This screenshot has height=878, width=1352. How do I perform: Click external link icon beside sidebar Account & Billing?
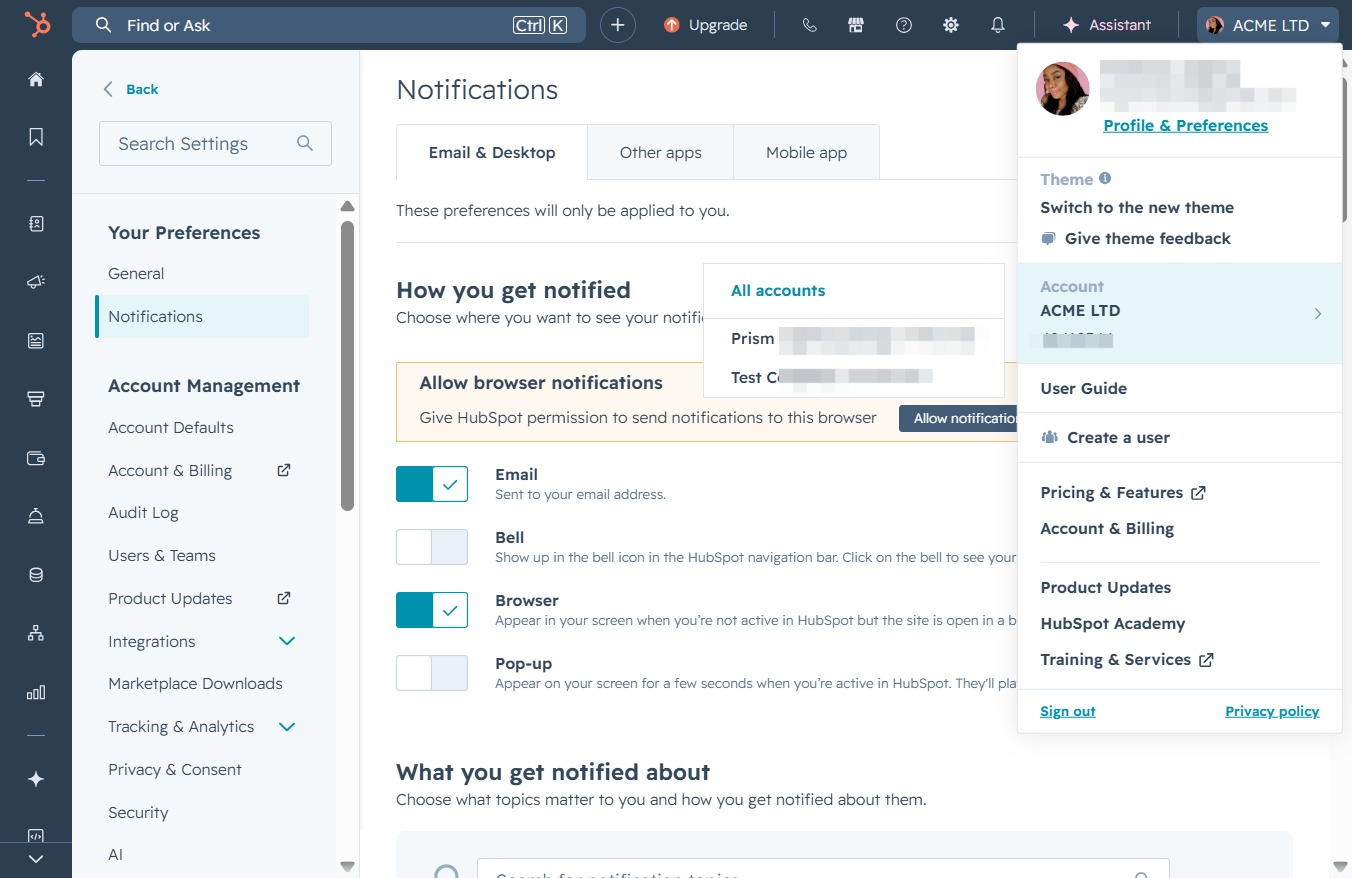(x=284, y=470)
